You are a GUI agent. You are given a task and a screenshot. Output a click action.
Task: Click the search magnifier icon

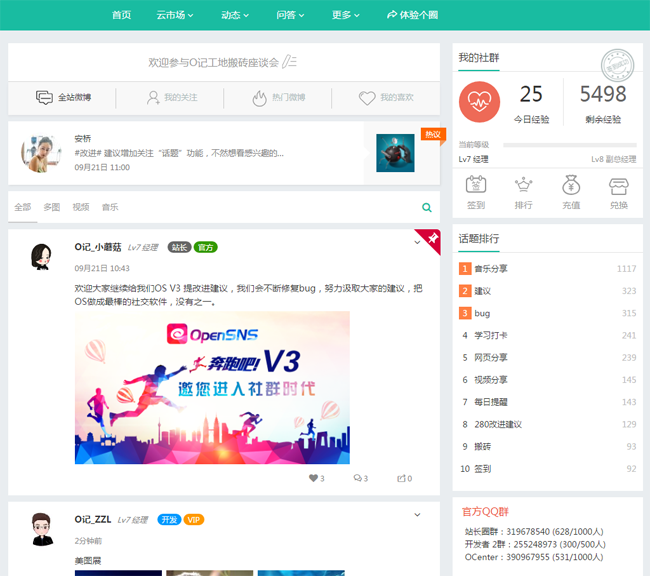(427, 207)
